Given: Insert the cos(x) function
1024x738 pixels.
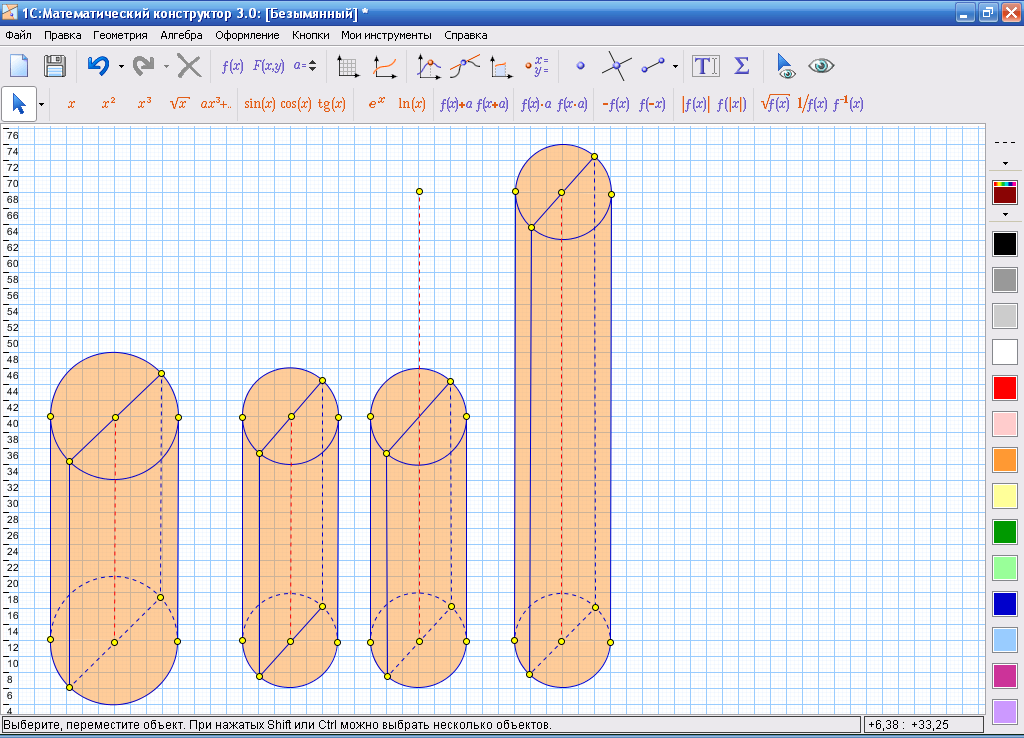Looking at the screenshot, I should [x=296, y=104].
